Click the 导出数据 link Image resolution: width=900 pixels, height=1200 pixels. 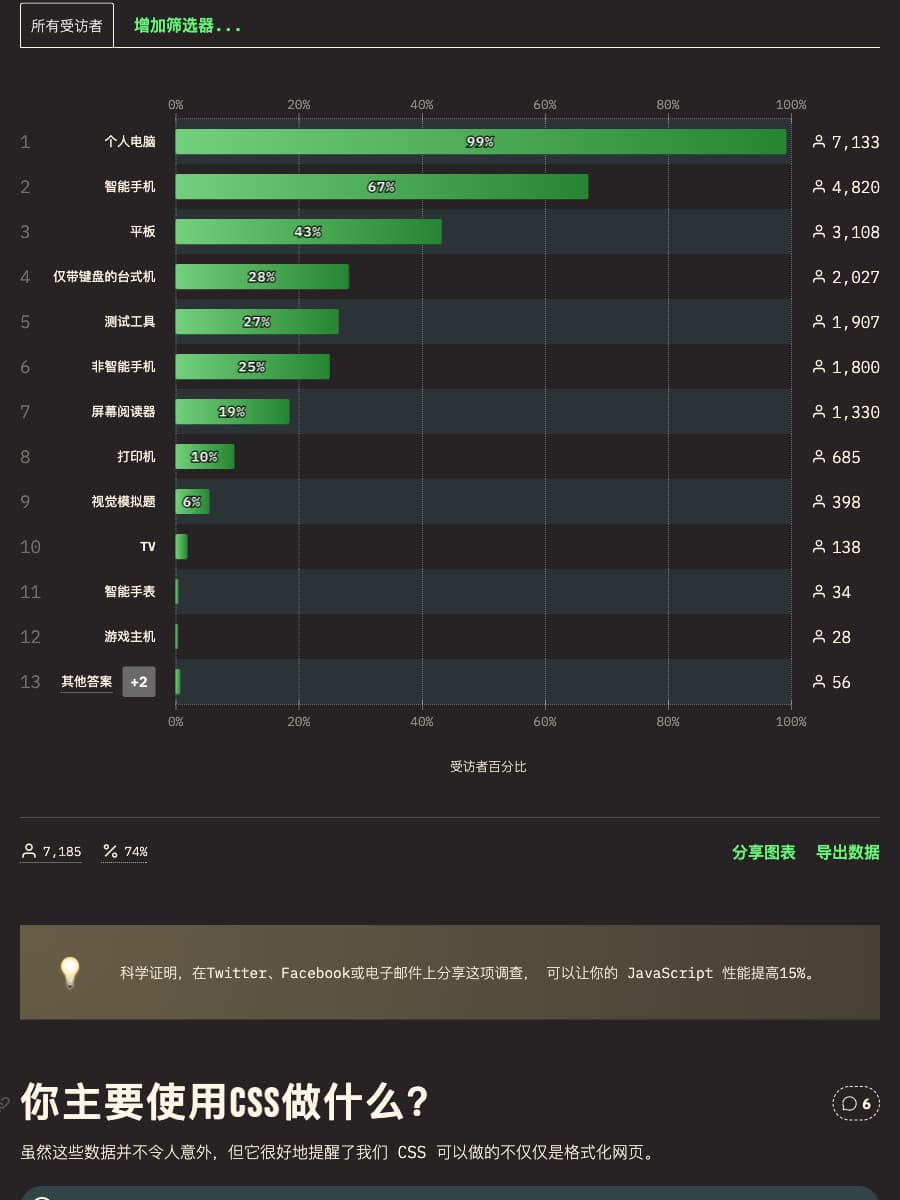tap(845, 853)
